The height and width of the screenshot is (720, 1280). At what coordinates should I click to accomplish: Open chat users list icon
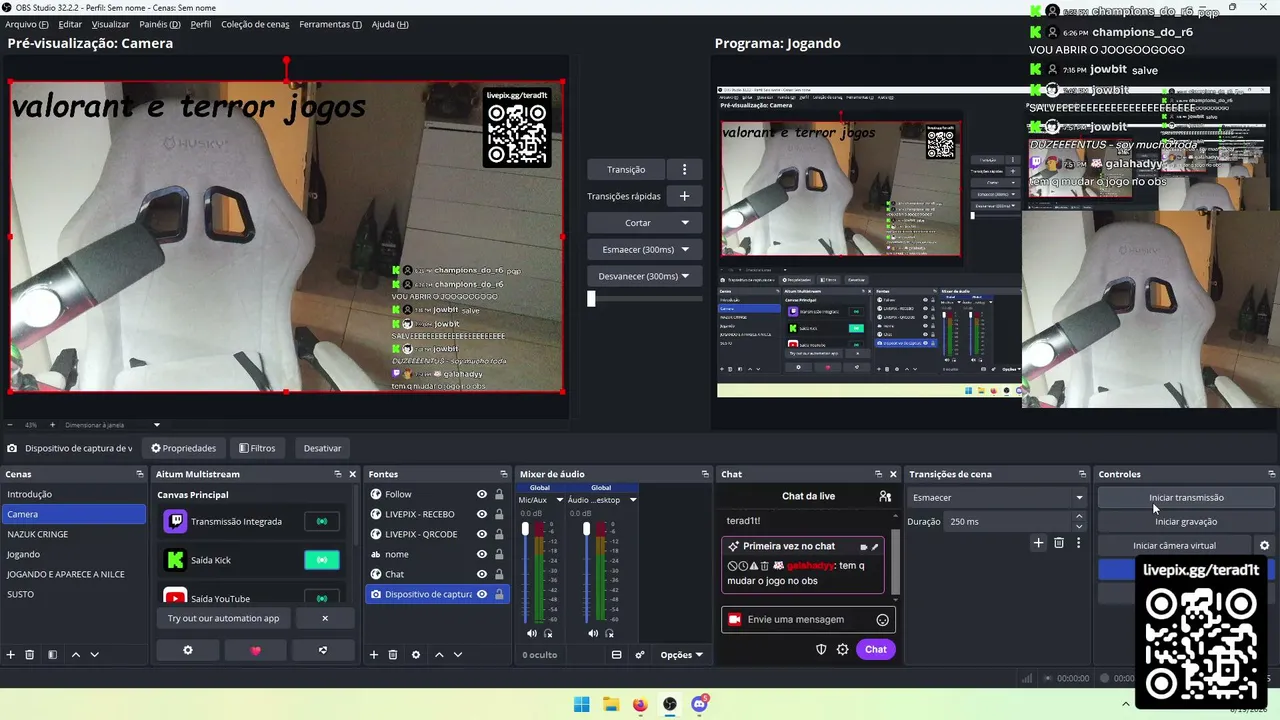[885, 496]
